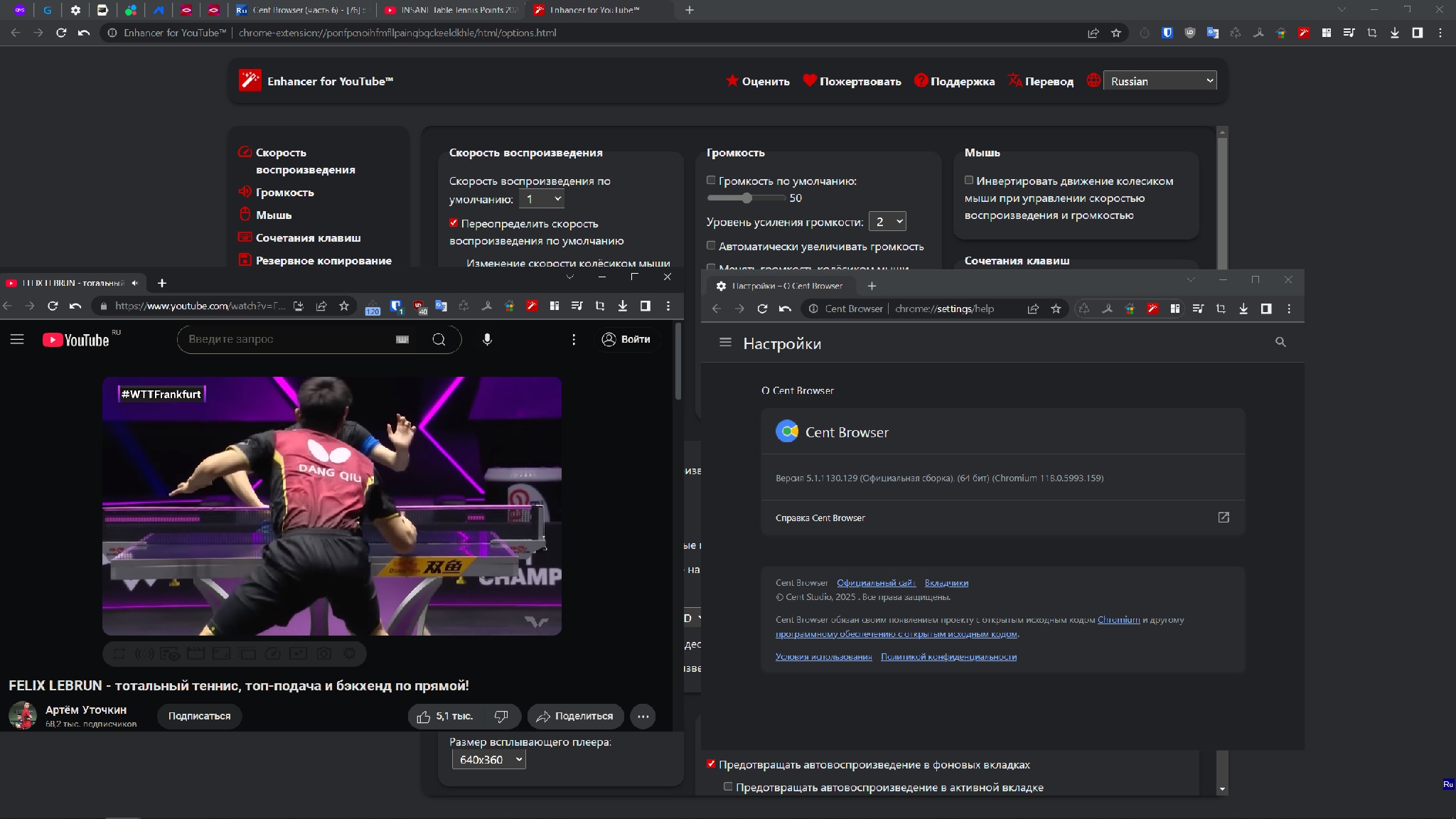Click Пожертвовать donate link
Screen dimensions: 1456x819
click(x=852, y=81)
